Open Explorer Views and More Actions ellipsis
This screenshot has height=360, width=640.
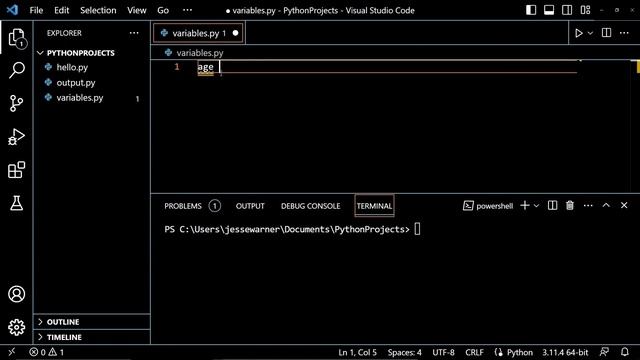(134, 33)
